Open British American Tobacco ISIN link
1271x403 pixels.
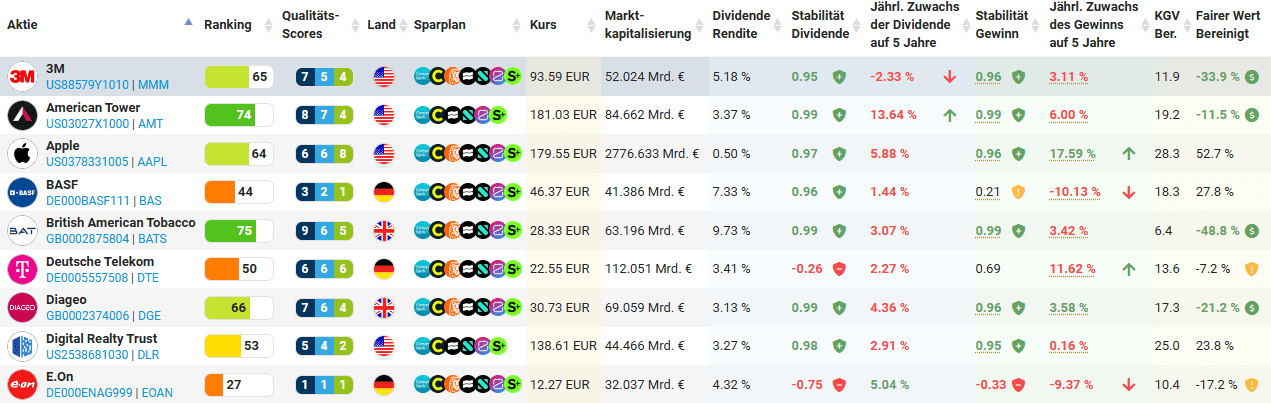click(x=87, y=239)
